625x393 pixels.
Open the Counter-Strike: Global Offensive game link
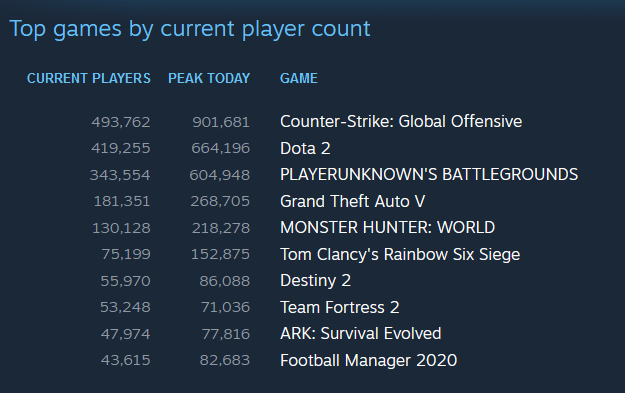(401, 122)
